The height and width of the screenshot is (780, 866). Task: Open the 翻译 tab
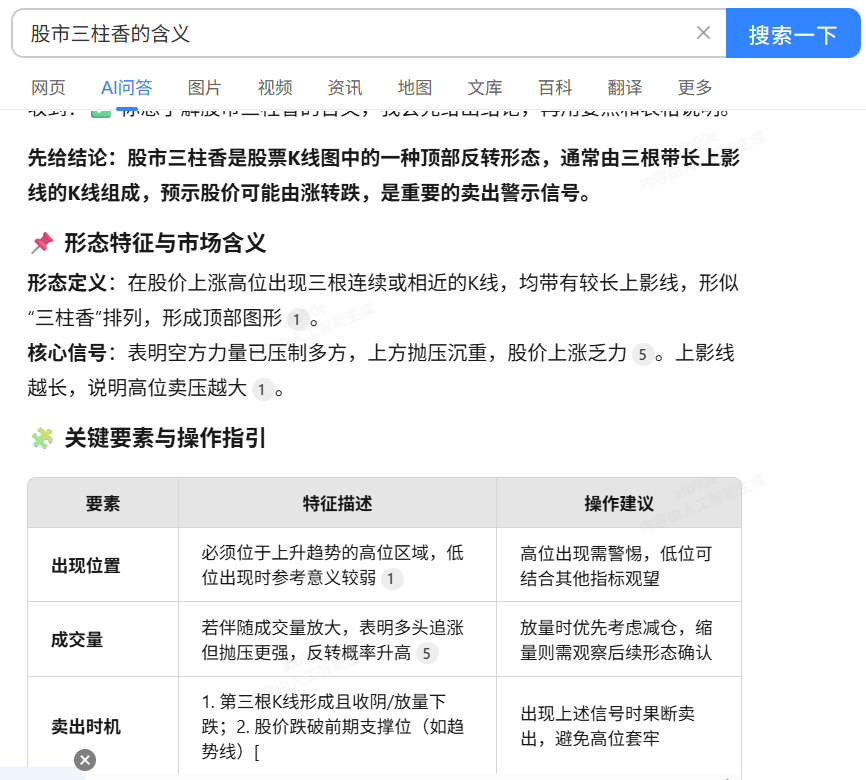625,87
